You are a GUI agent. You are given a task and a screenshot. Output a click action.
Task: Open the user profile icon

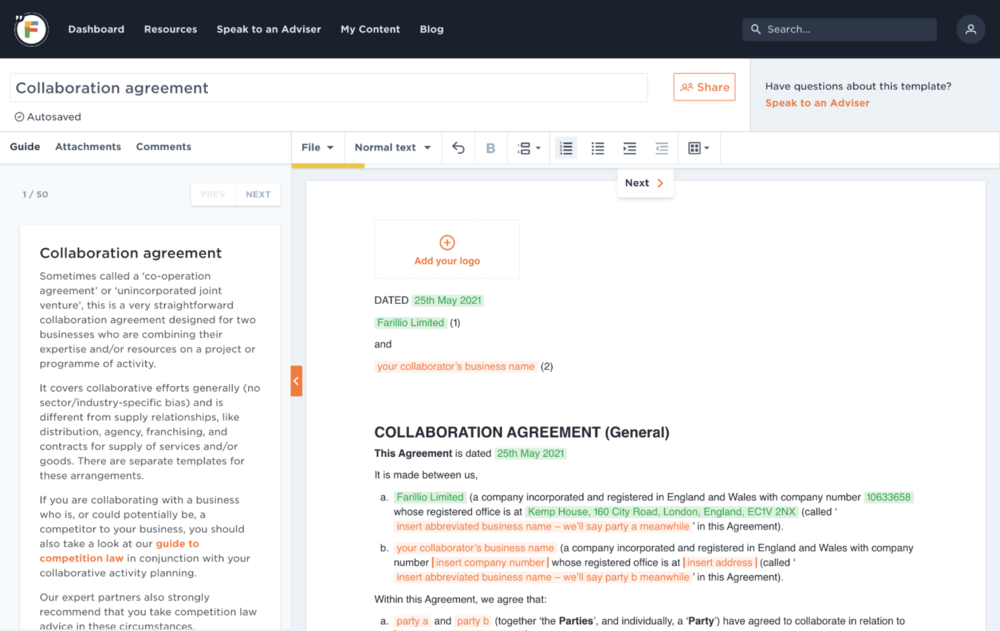[x=970, y=29]
